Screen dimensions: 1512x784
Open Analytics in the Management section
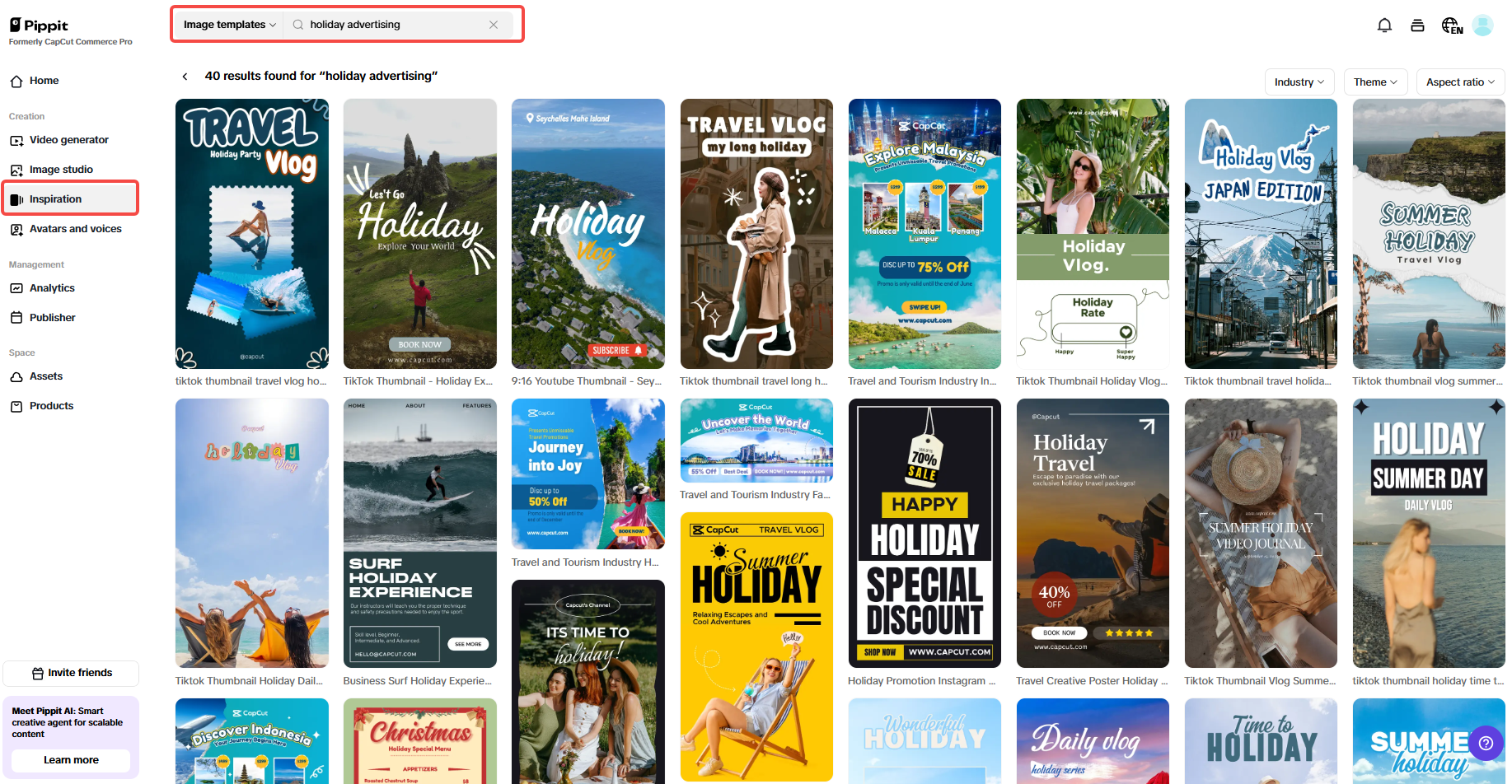click(x=70, y=288)
